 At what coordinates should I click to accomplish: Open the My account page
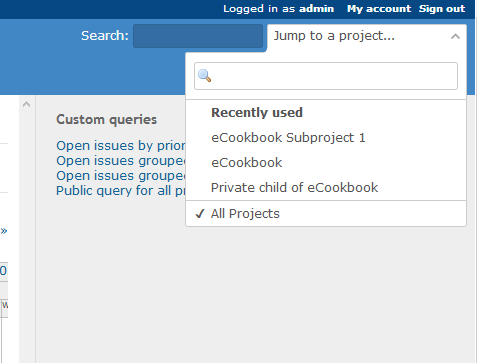coord(379,9)
